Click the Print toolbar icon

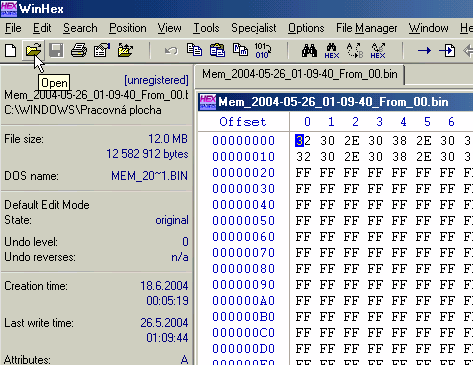79,51
